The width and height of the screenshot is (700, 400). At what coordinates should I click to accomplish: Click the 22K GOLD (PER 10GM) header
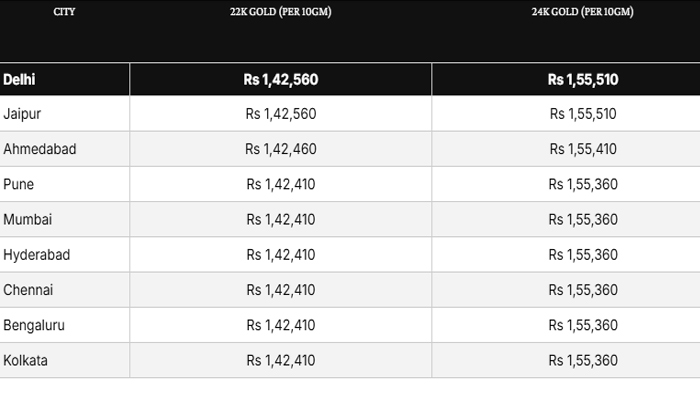(281, 13)
